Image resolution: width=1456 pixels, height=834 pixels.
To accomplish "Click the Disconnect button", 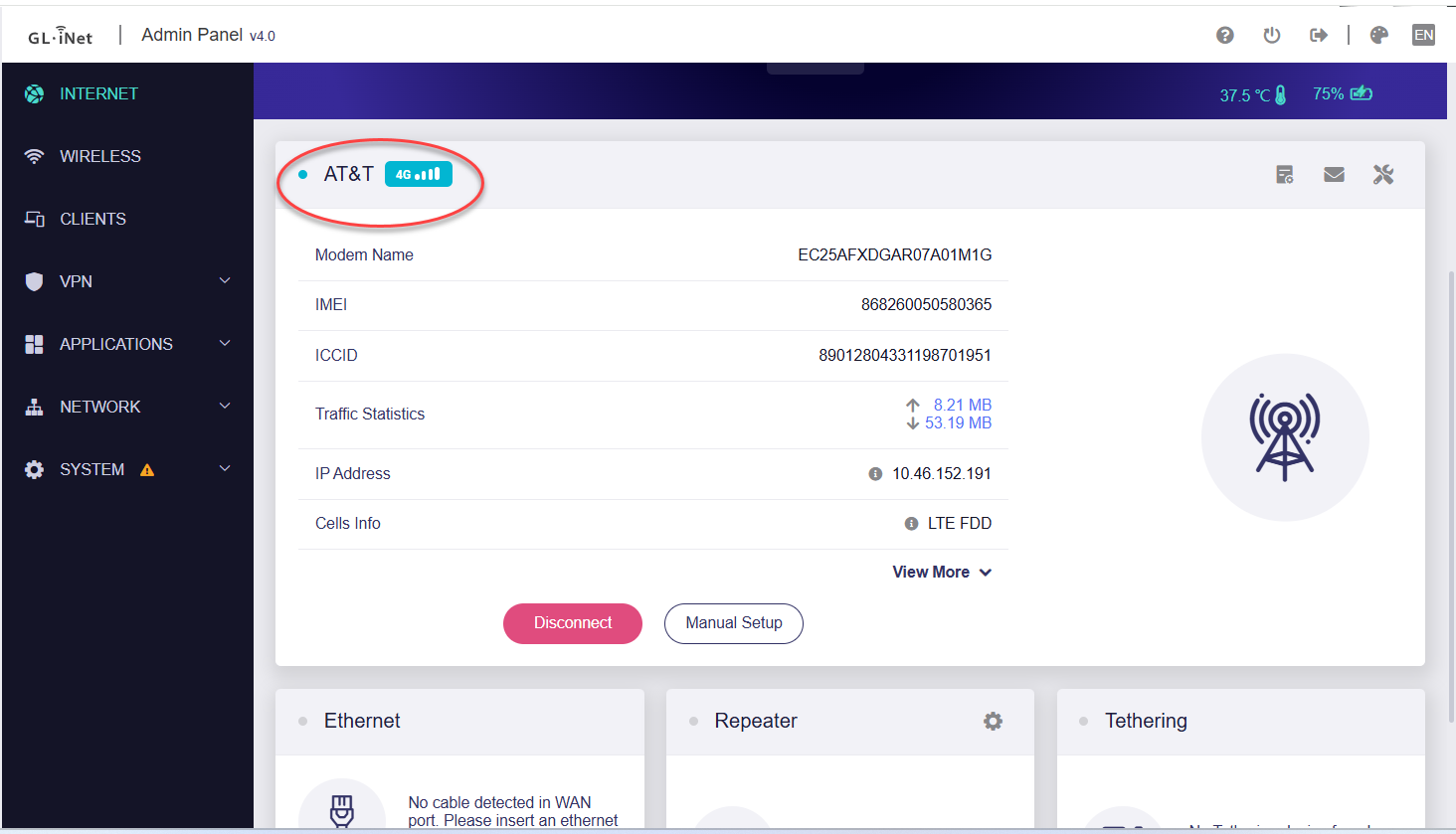I will [x=573, y=623].
